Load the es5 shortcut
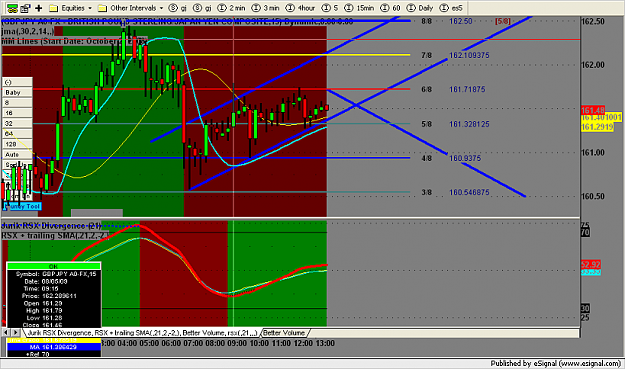The height and width of the screenshot is (369, 625). coord(451,8)
